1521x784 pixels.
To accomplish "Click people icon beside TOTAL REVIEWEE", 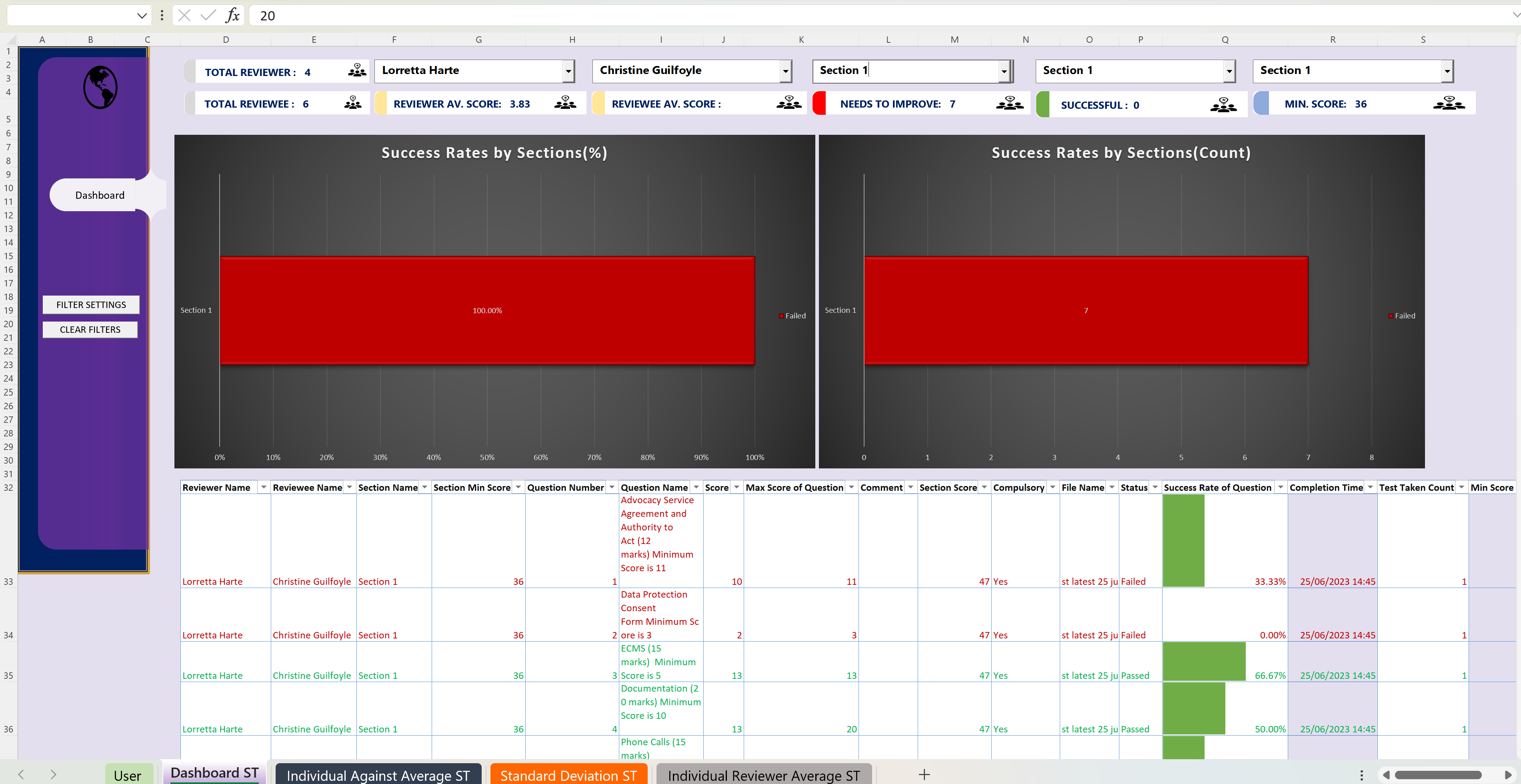I will pos(352,103).
